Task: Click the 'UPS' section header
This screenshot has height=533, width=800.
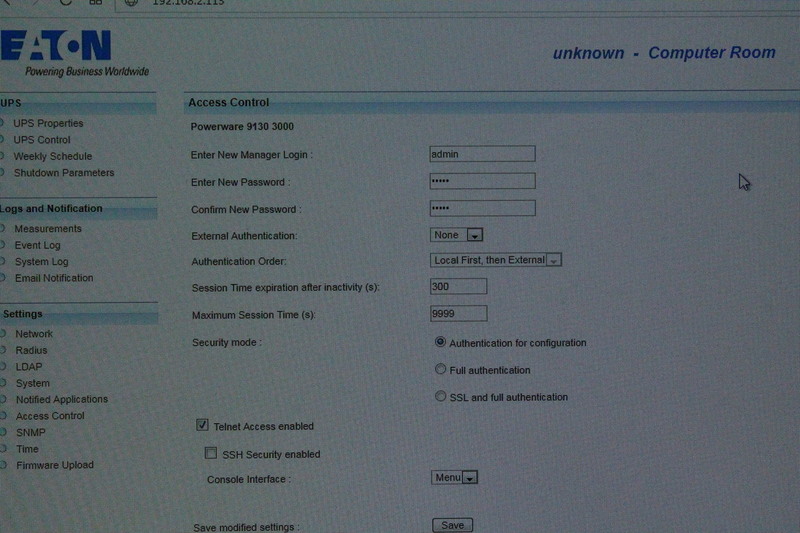Action: 11,103
